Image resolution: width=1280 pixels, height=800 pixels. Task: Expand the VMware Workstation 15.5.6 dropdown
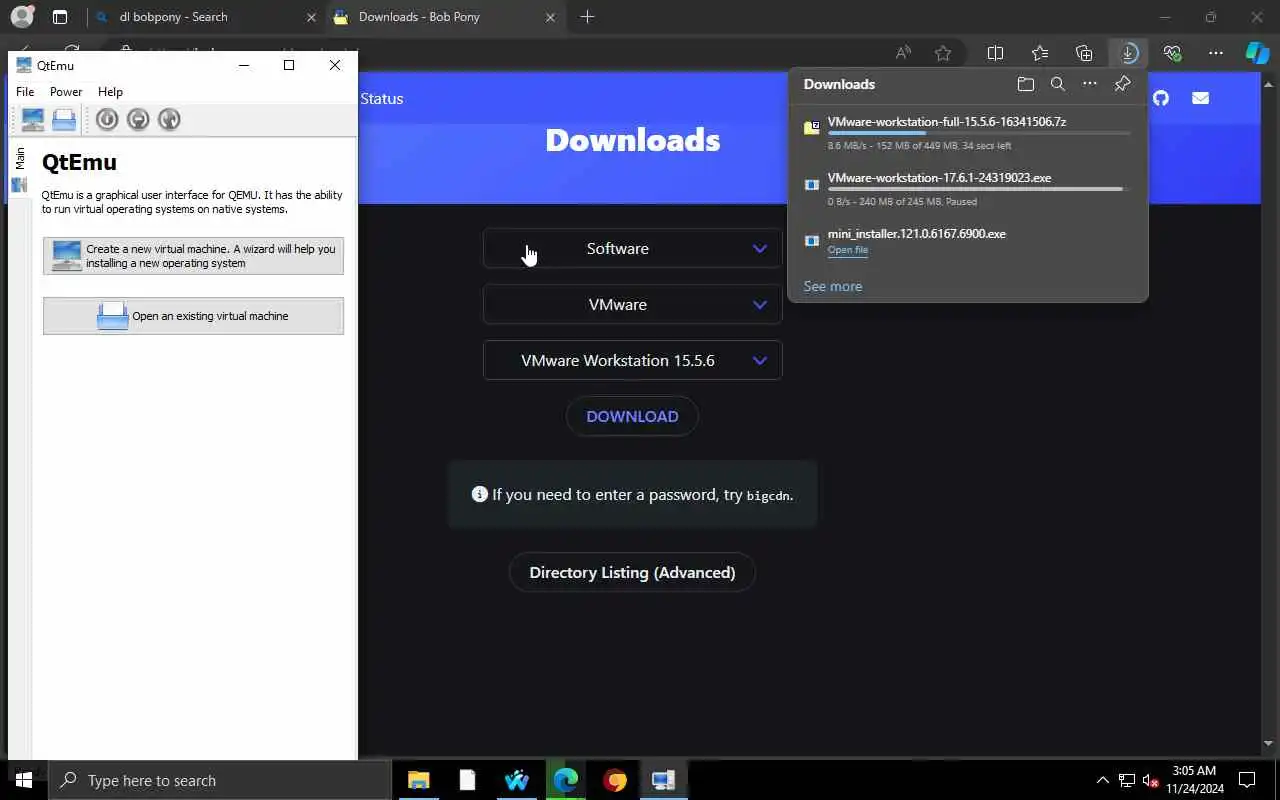coord(633,361)
